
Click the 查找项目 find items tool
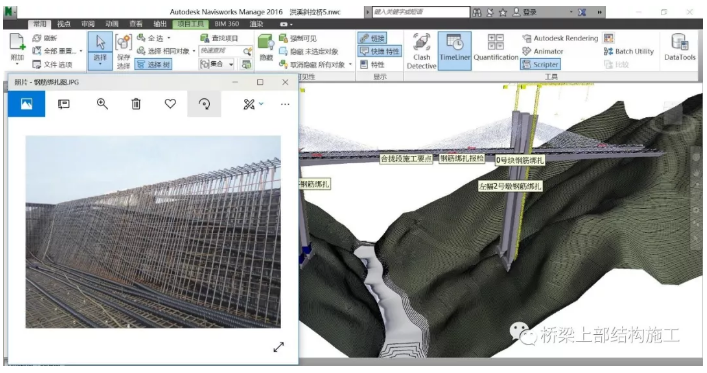219,38
